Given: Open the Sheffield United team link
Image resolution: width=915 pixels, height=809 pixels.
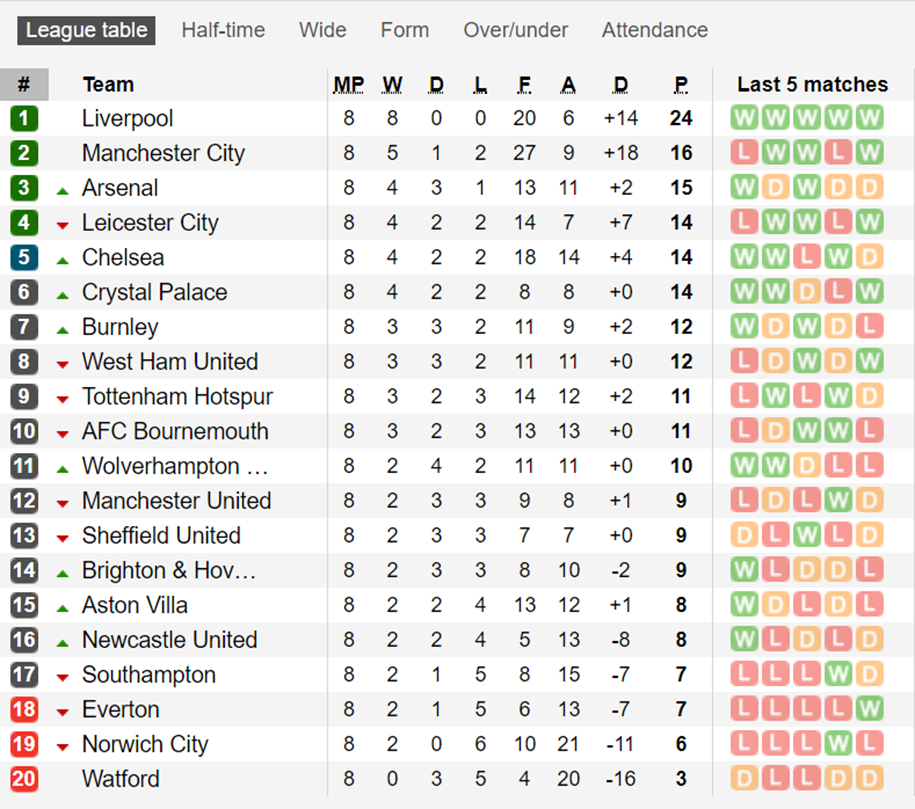Looking at the screenshot, I should point(161,535).
